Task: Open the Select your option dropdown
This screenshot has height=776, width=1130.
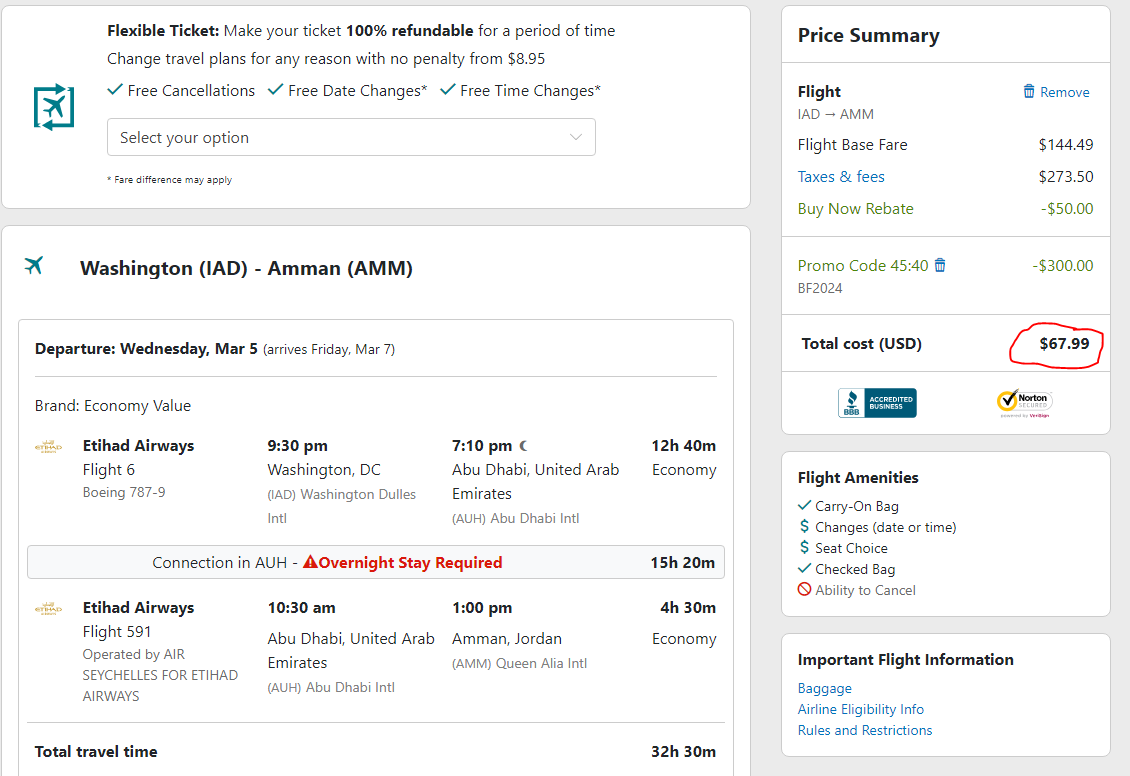Action: 351,137
